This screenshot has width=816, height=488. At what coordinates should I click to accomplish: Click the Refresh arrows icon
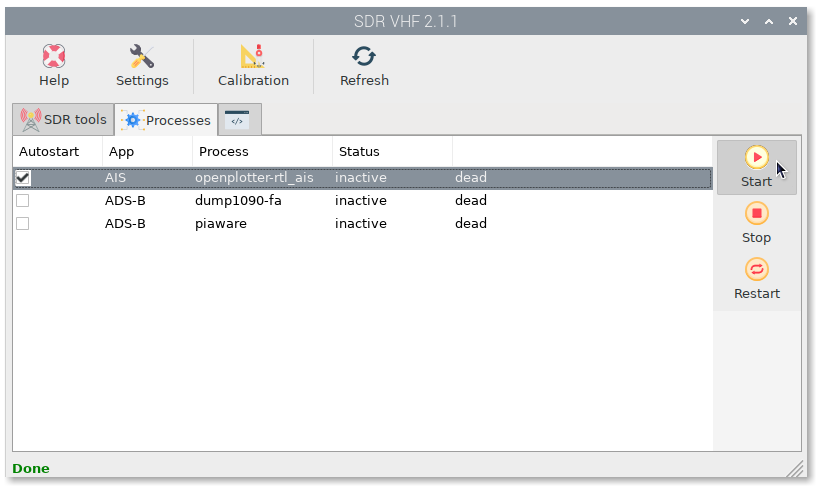click(364, 56)
